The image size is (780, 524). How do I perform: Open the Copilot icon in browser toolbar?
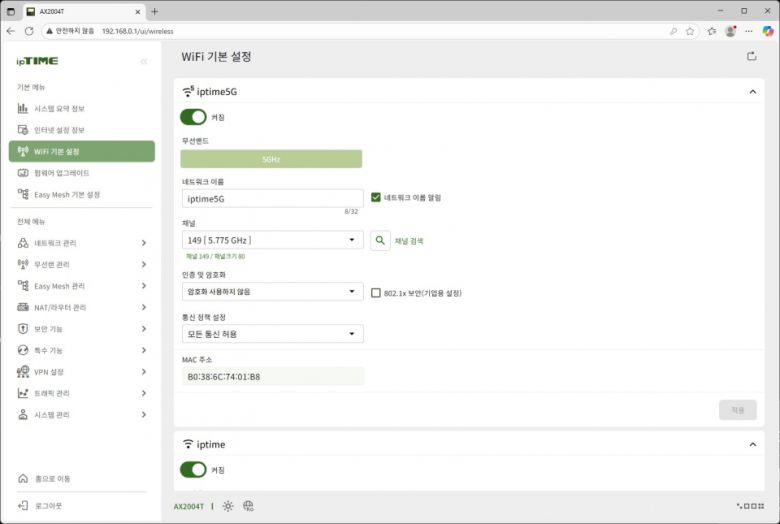point(768,31)
